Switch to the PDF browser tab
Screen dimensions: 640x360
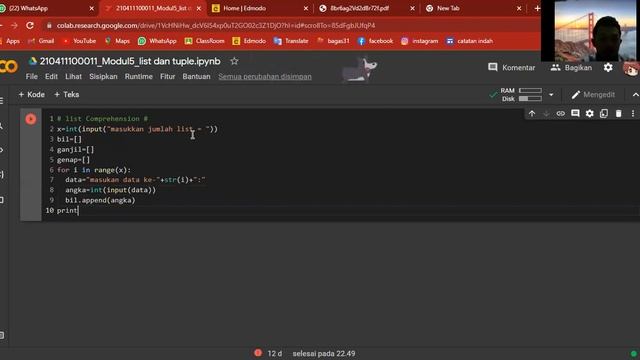367,8
